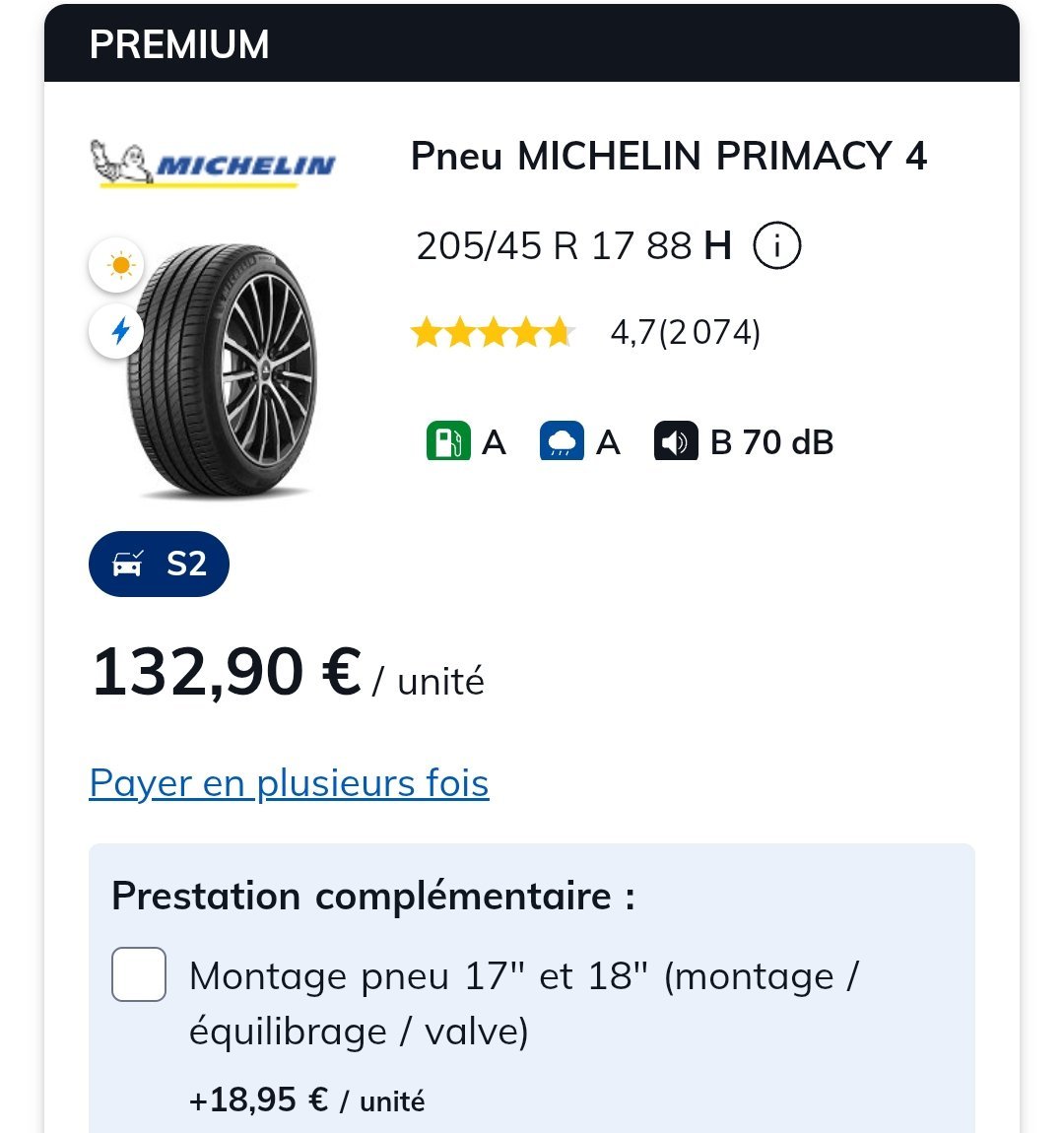The width and height of the screenshot is (1064, 1133).
Task: Enable the Montage pneu 17" et 18" checkbox
Action: (x=139, y=974)
